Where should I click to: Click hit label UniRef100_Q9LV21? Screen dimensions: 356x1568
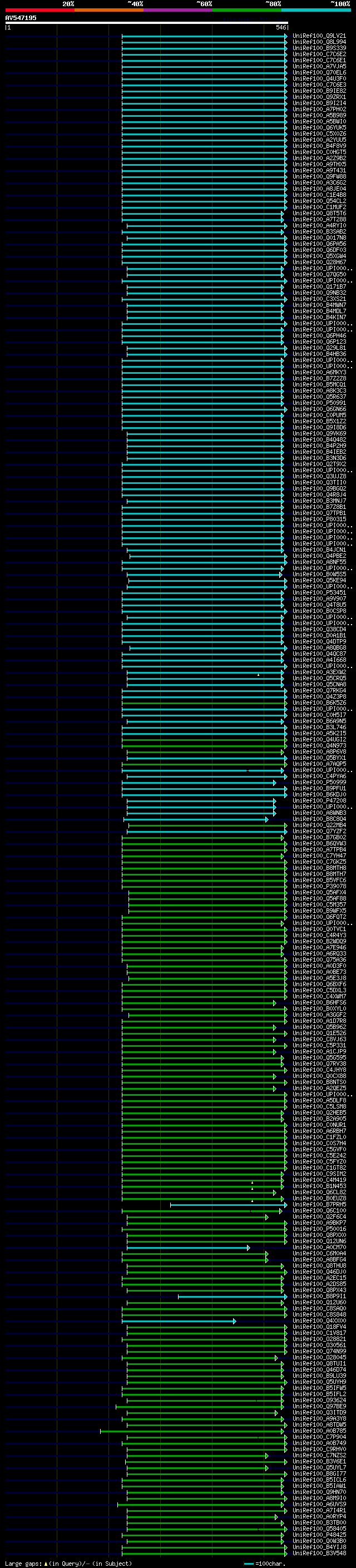(319, 36)
